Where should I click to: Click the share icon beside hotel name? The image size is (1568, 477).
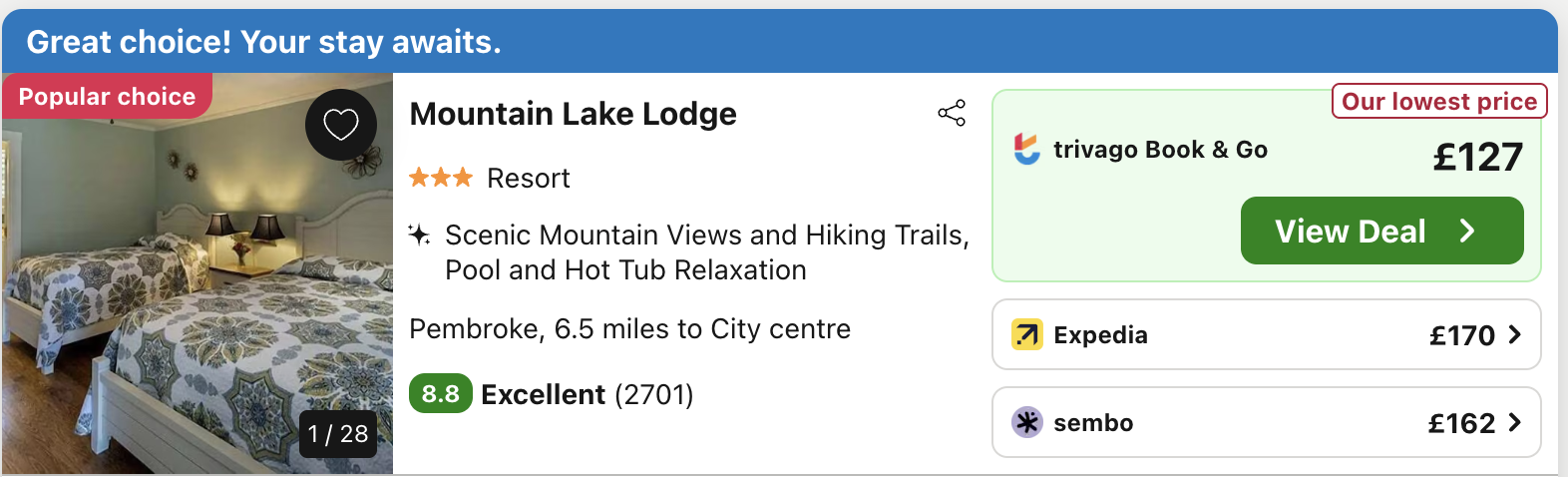coord(952,113)
